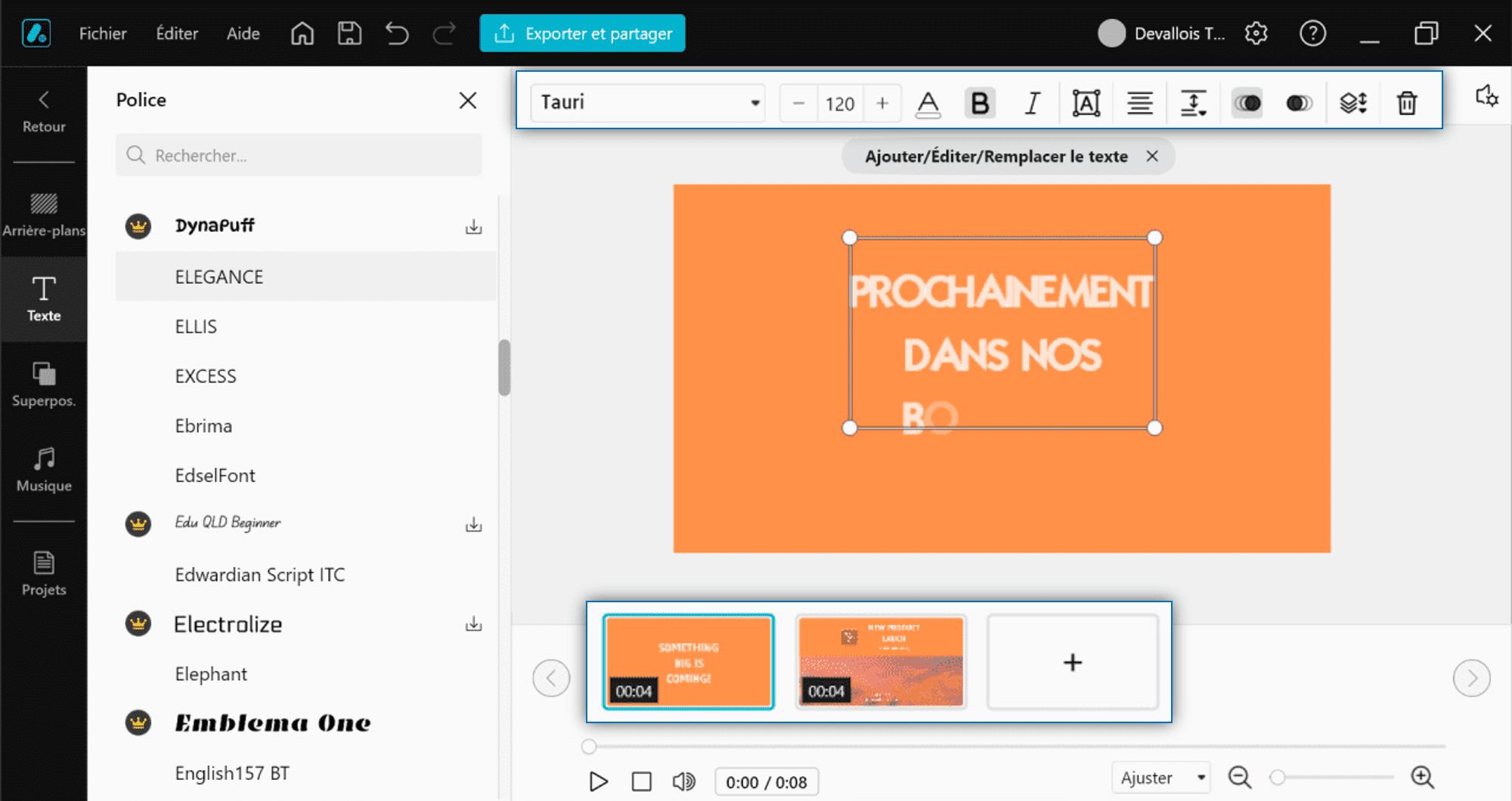Click the text box frame icon
Viewport: 1512px width, 801px height.
click(1086, 104)
